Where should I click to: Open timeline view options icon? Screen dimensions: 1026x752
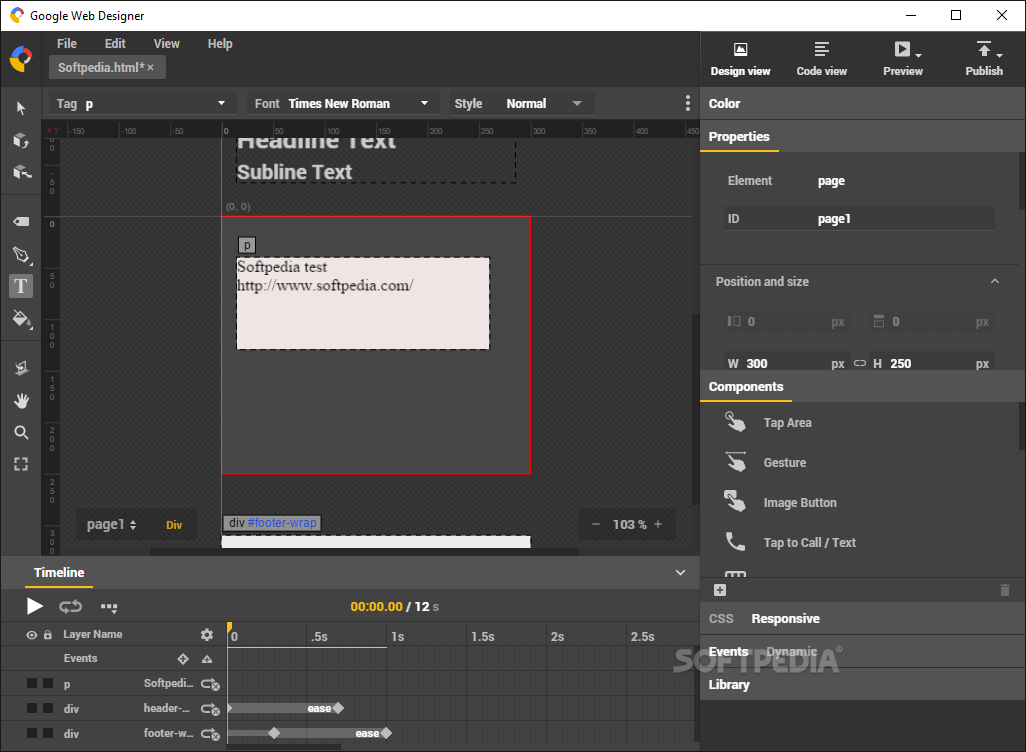pyautogui.click(x=109, y=607)
